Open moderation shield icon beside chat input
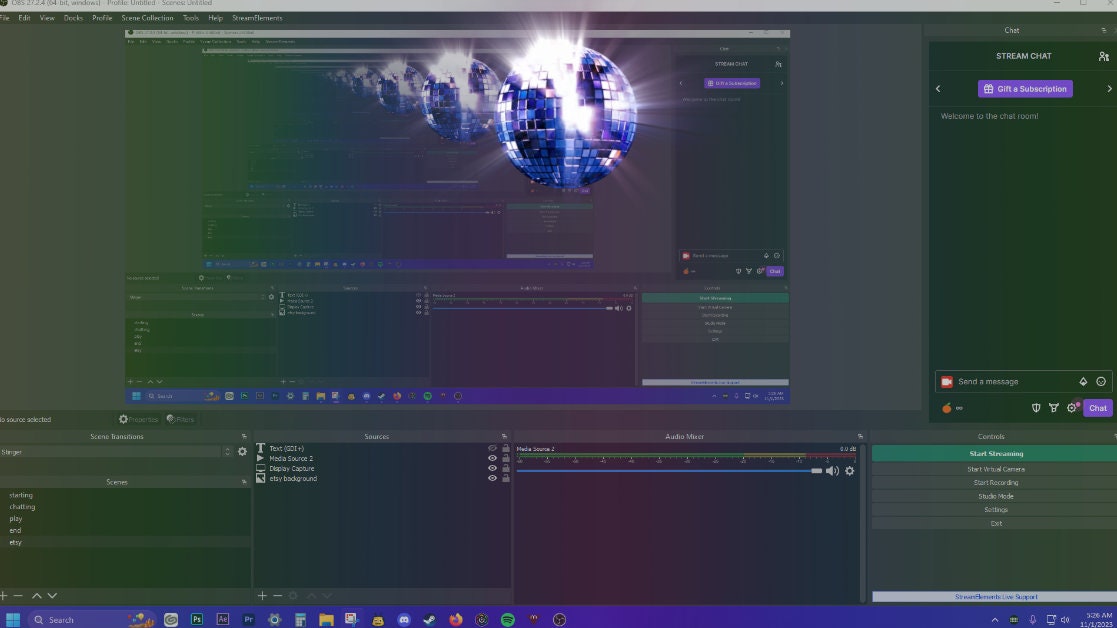The height and width of the screenshot is (628, 1117). tap(1036, 408)
